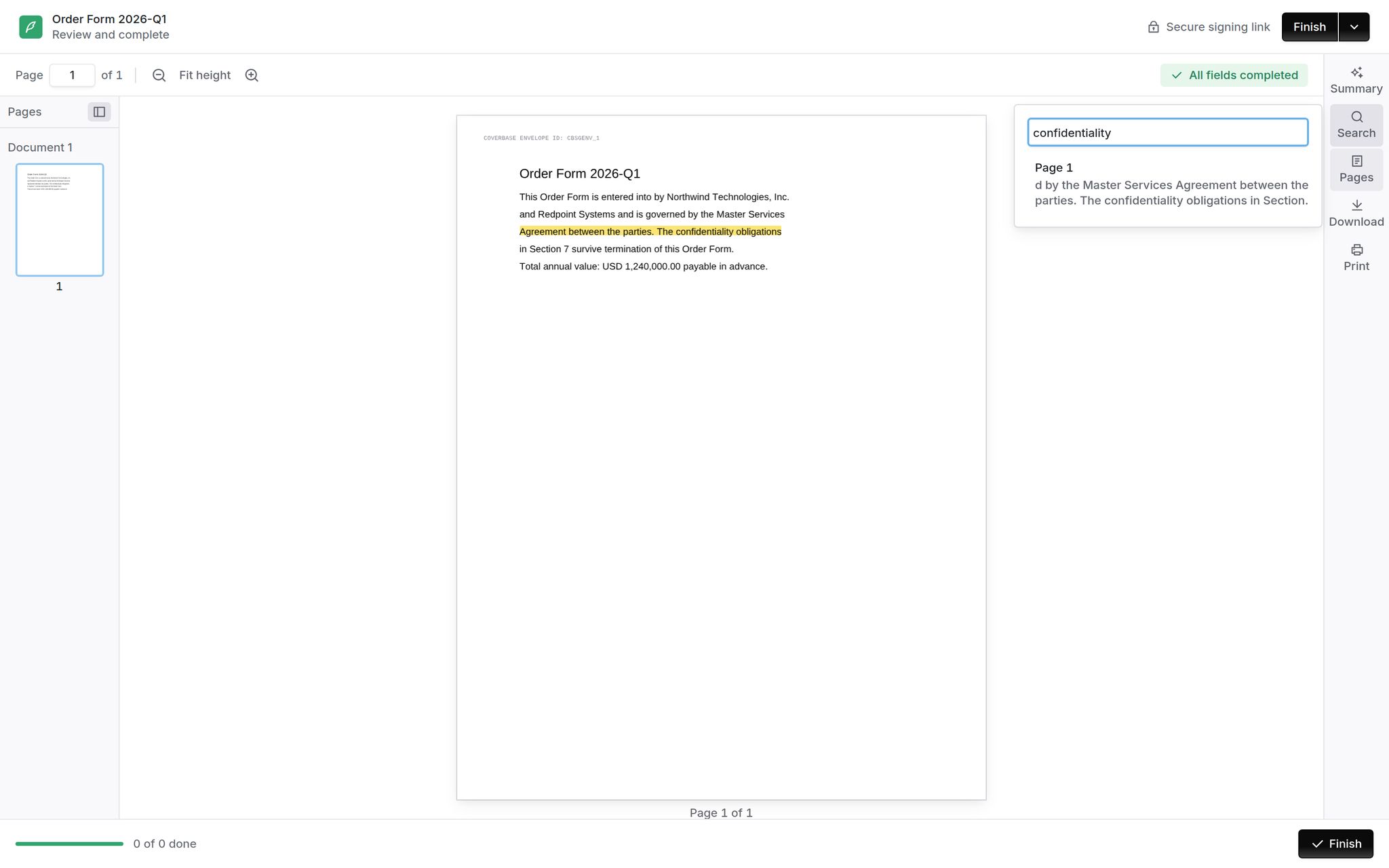This screenshot has height=868, width=1389.
Task: Click the Finish button in the header
Action: point(1309,27)
